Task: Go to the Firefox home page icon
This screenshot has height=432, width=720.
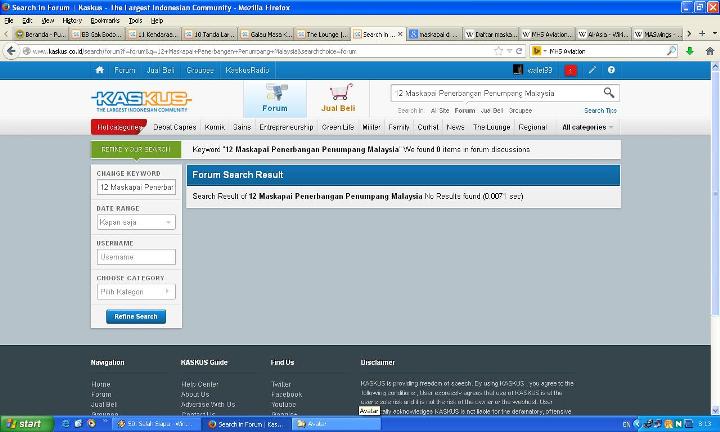Action: pos(709,51)
